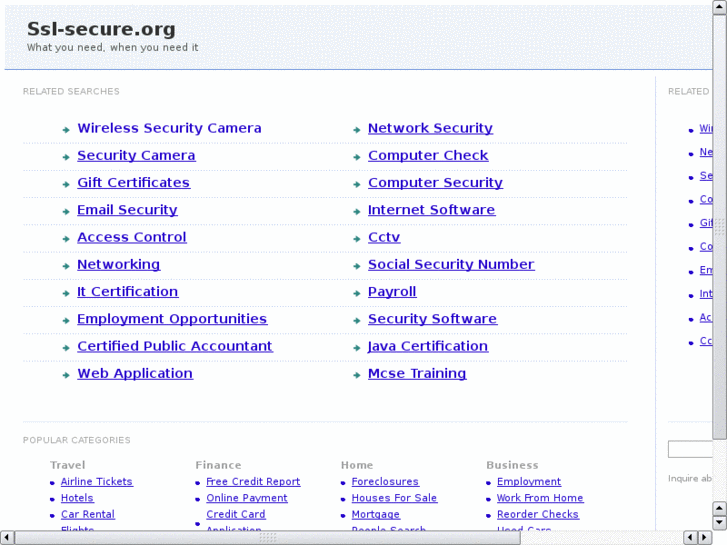Image resolution: width=727 pixels, height=545 pixels.
Task: Click the Online Payment link
Action: coord(247,498)
